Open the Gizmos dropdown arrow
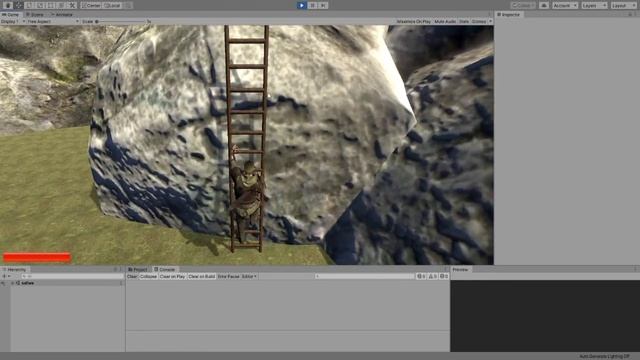This screenshot has width=640, height=360. click(x=490, y=21)
